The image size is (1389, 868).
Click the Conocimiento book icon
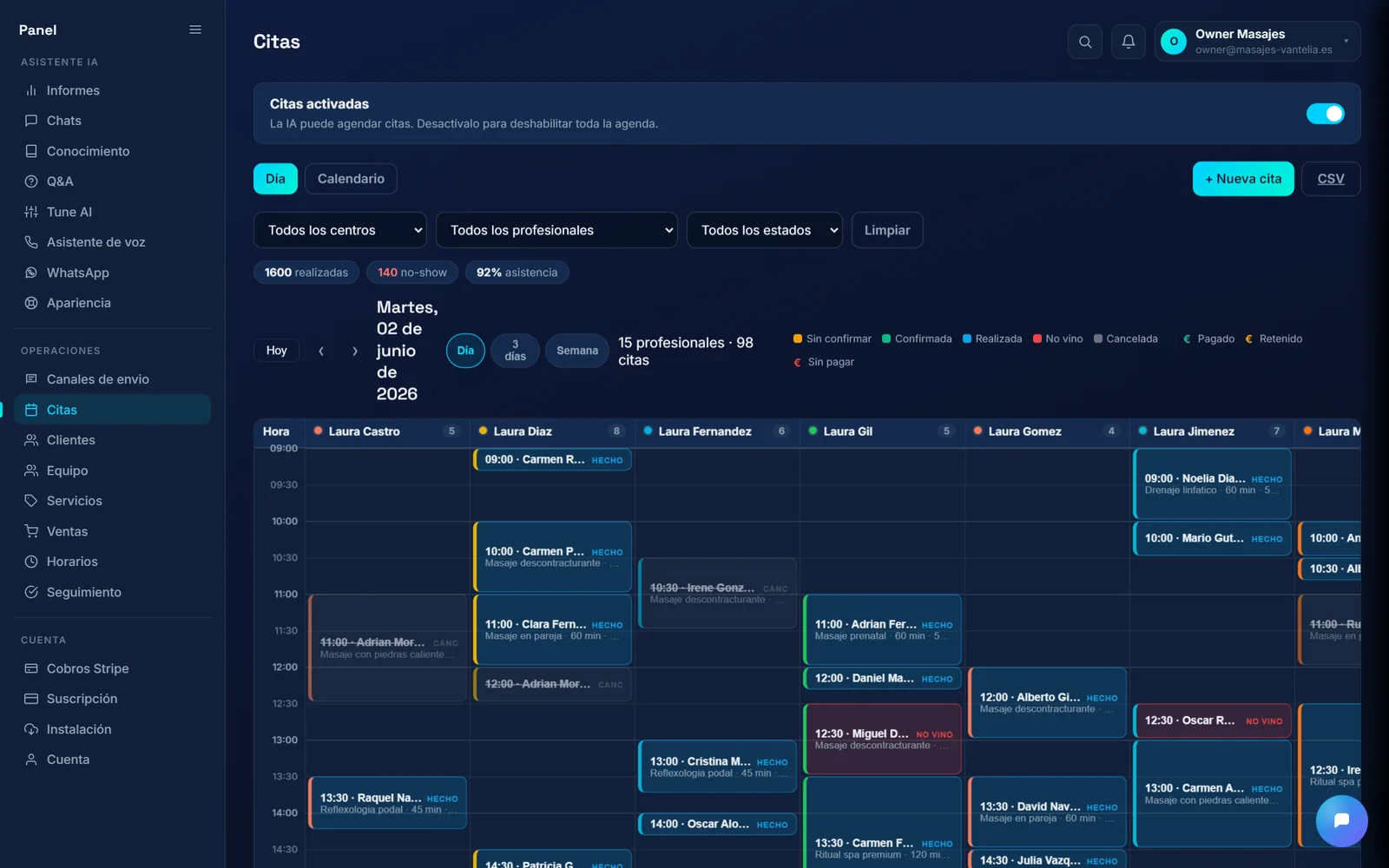[31, 151]
